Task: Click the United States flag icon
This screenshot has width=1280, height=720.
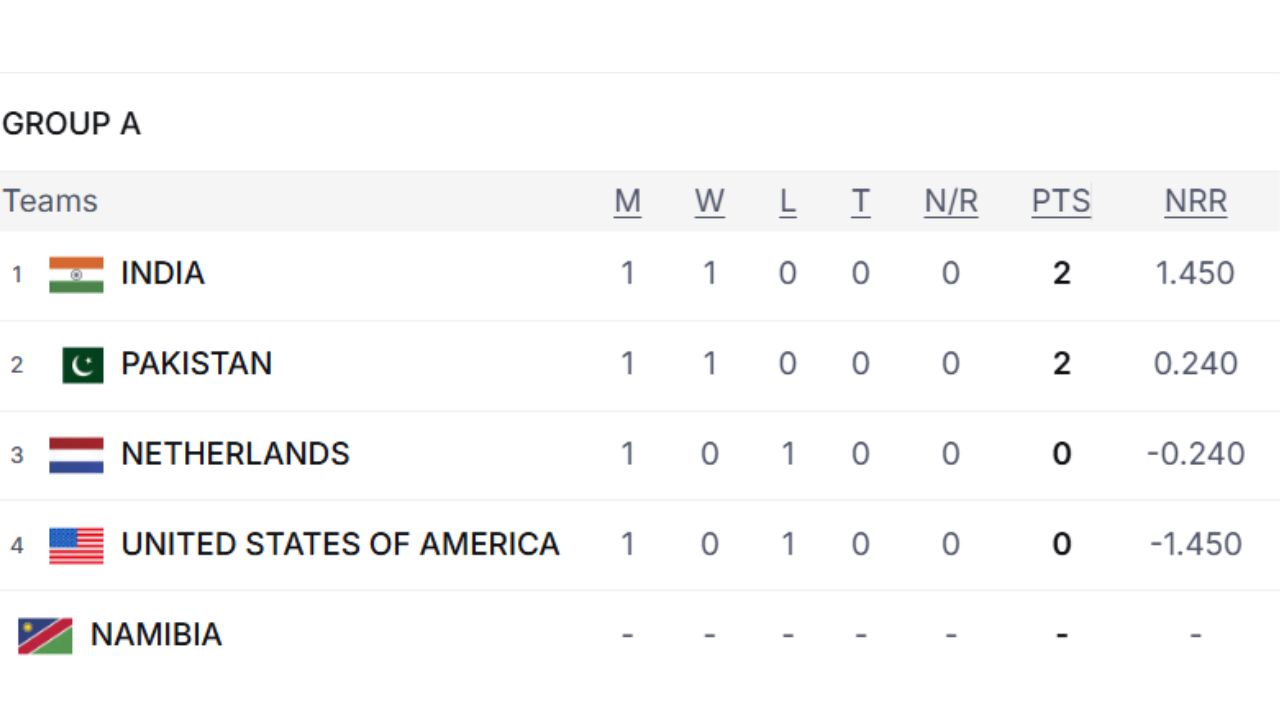Action: pos(74,545)
